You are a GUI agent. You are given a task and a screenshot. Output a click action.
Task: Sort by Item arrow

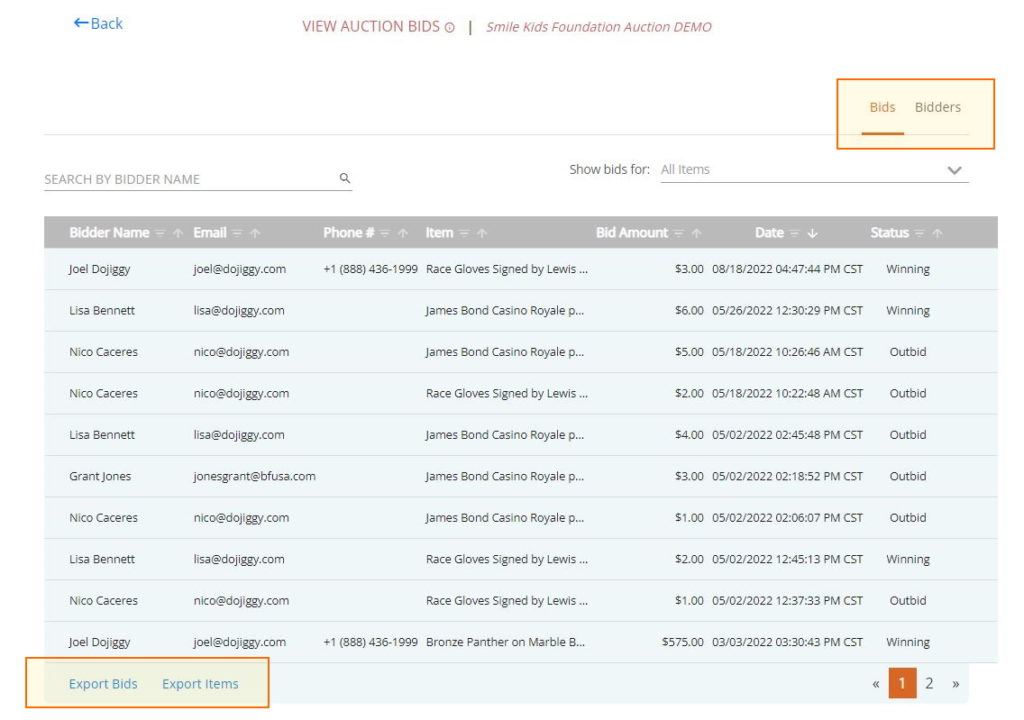482,233
